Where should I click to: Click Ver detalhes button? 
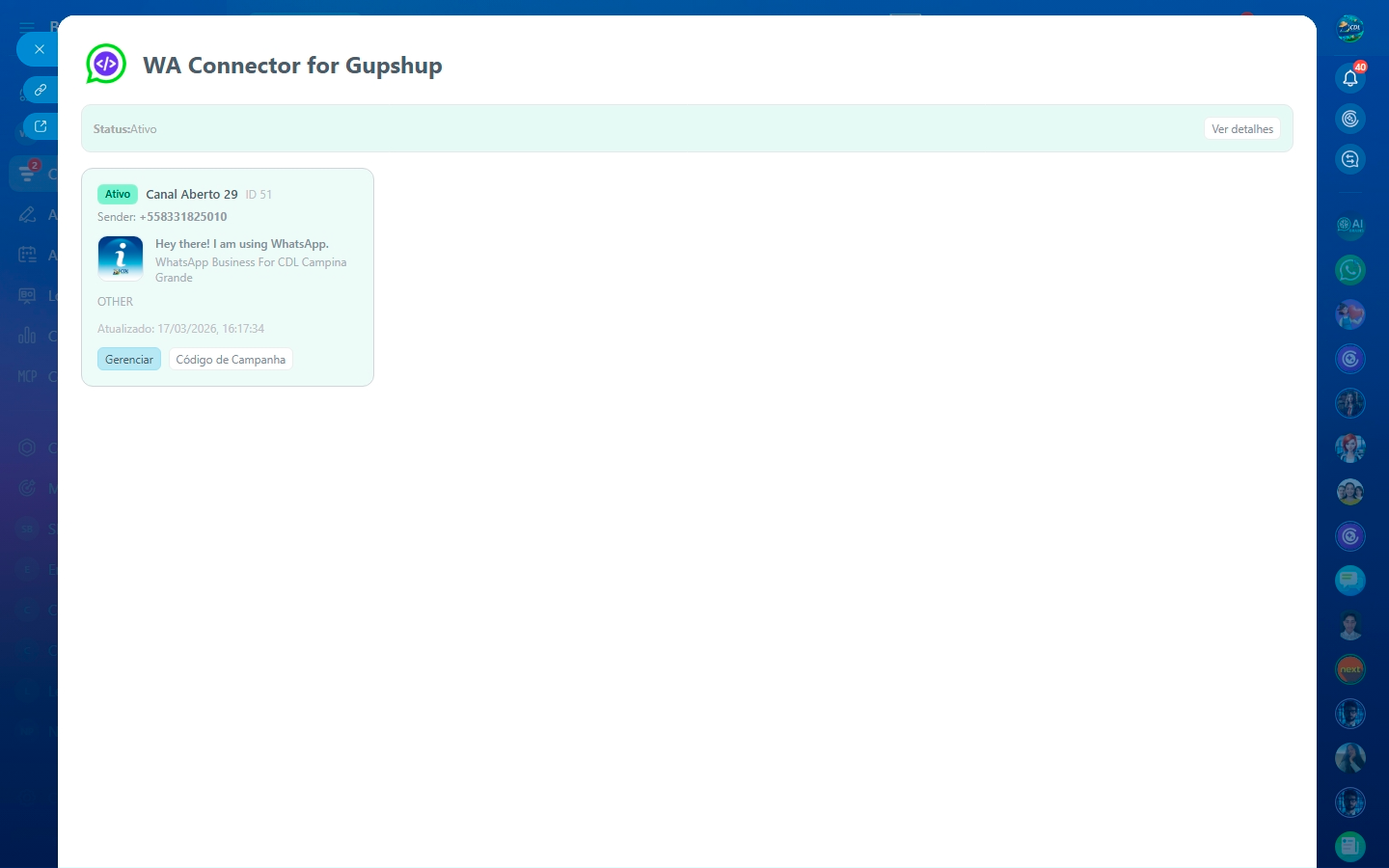coord(1241,129)
